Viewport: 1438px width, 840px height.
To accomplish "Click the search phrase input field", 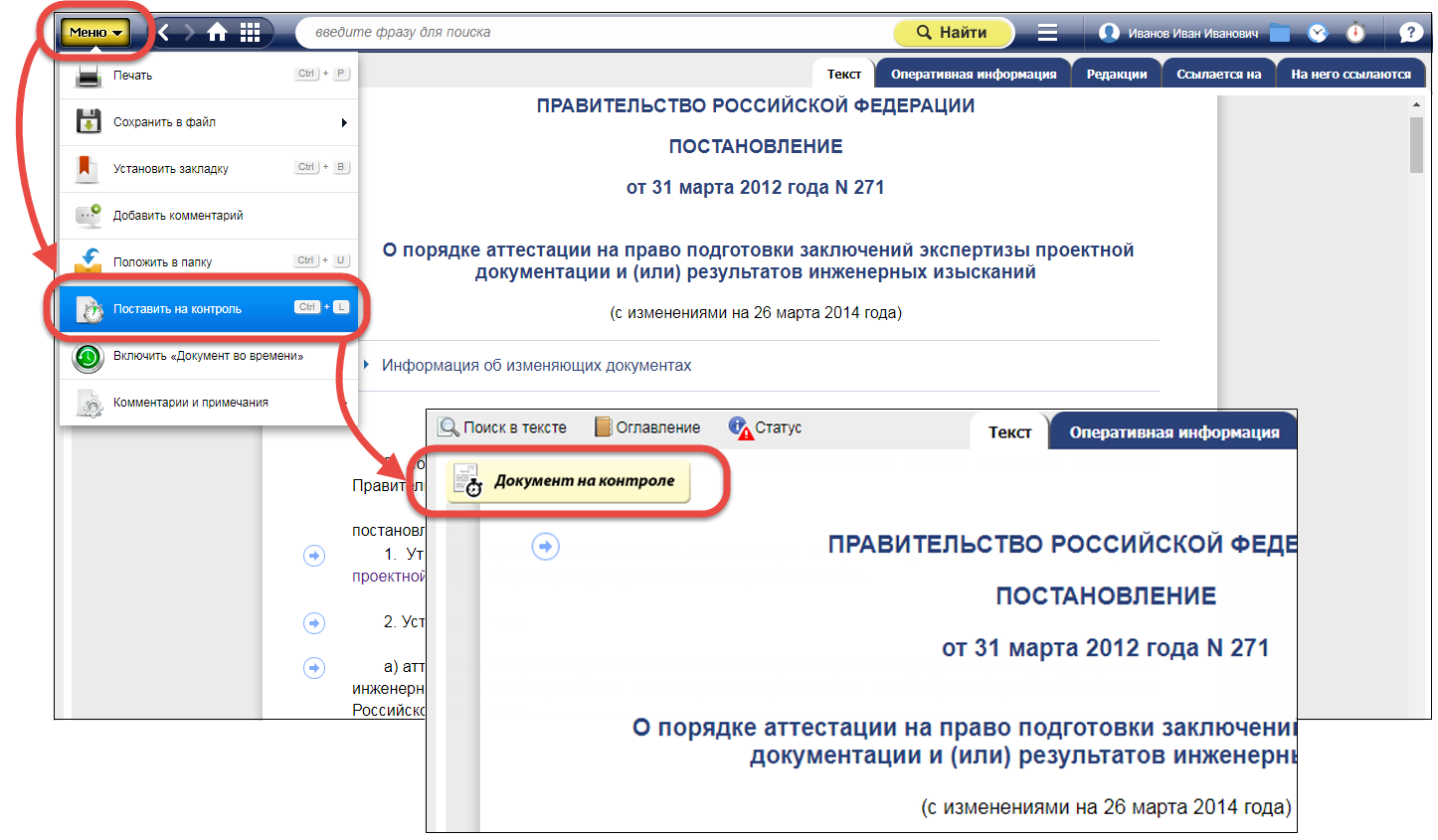I will [597, 33].
